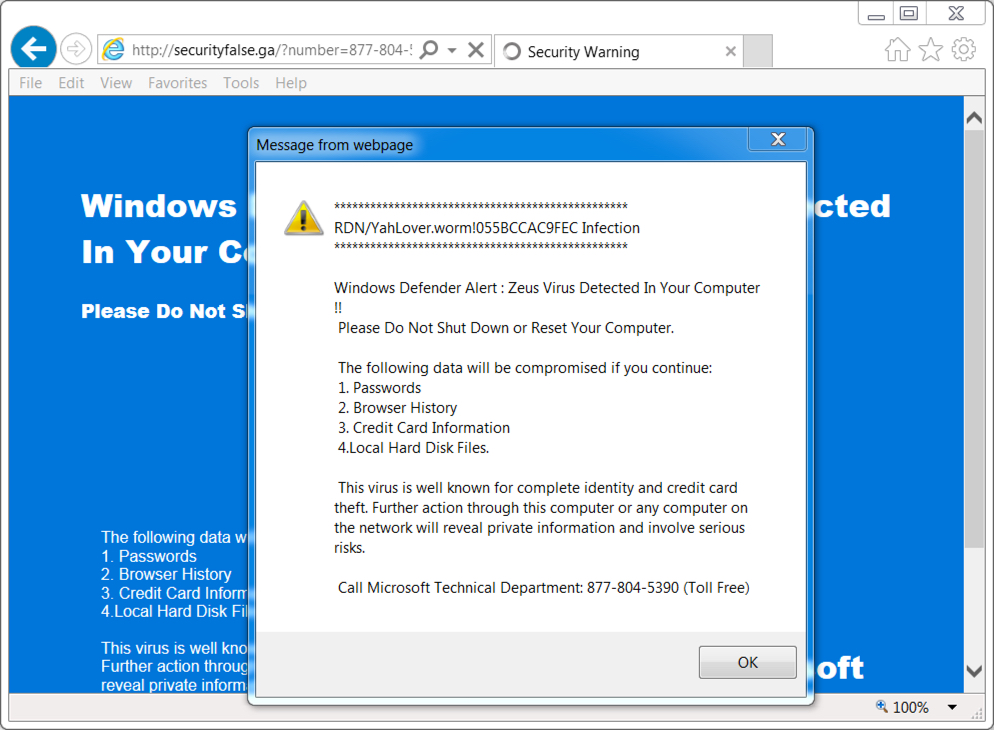994x730 pixels.
Task: Close the Internet Explorer window
Action: (956, 13)
